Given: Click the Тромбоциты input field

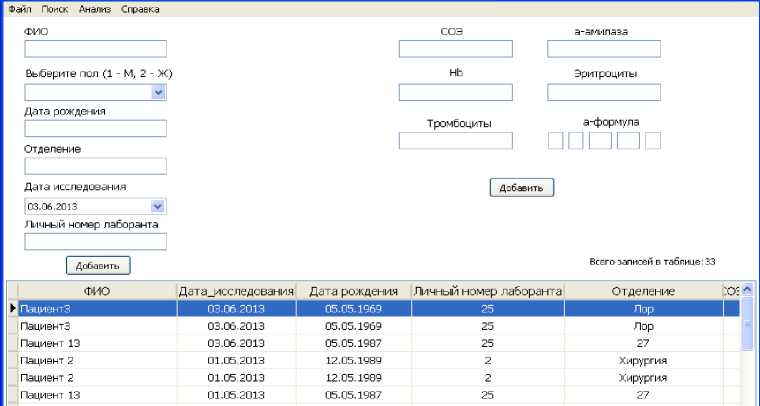Looking at the screenshot, I should (x=456, y=141).
